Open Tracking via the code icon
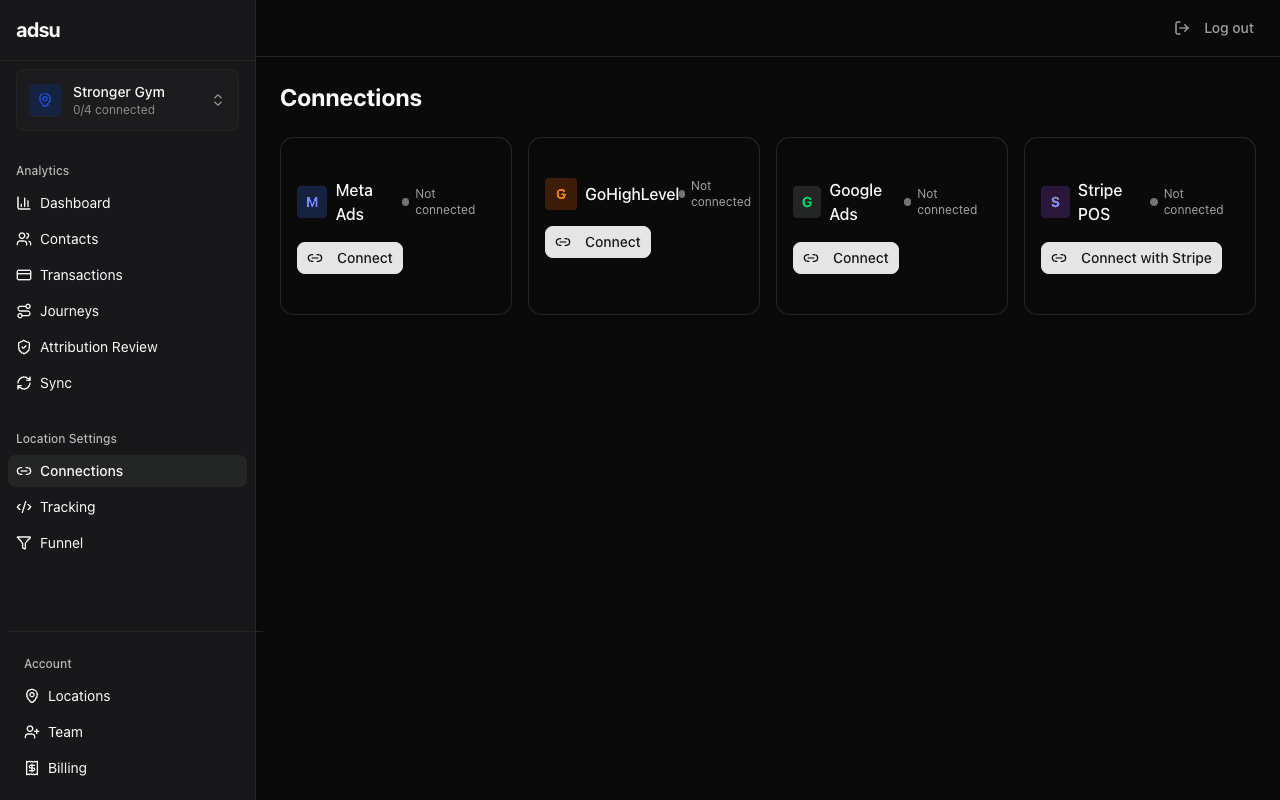1280x800 pixels. 24,507
